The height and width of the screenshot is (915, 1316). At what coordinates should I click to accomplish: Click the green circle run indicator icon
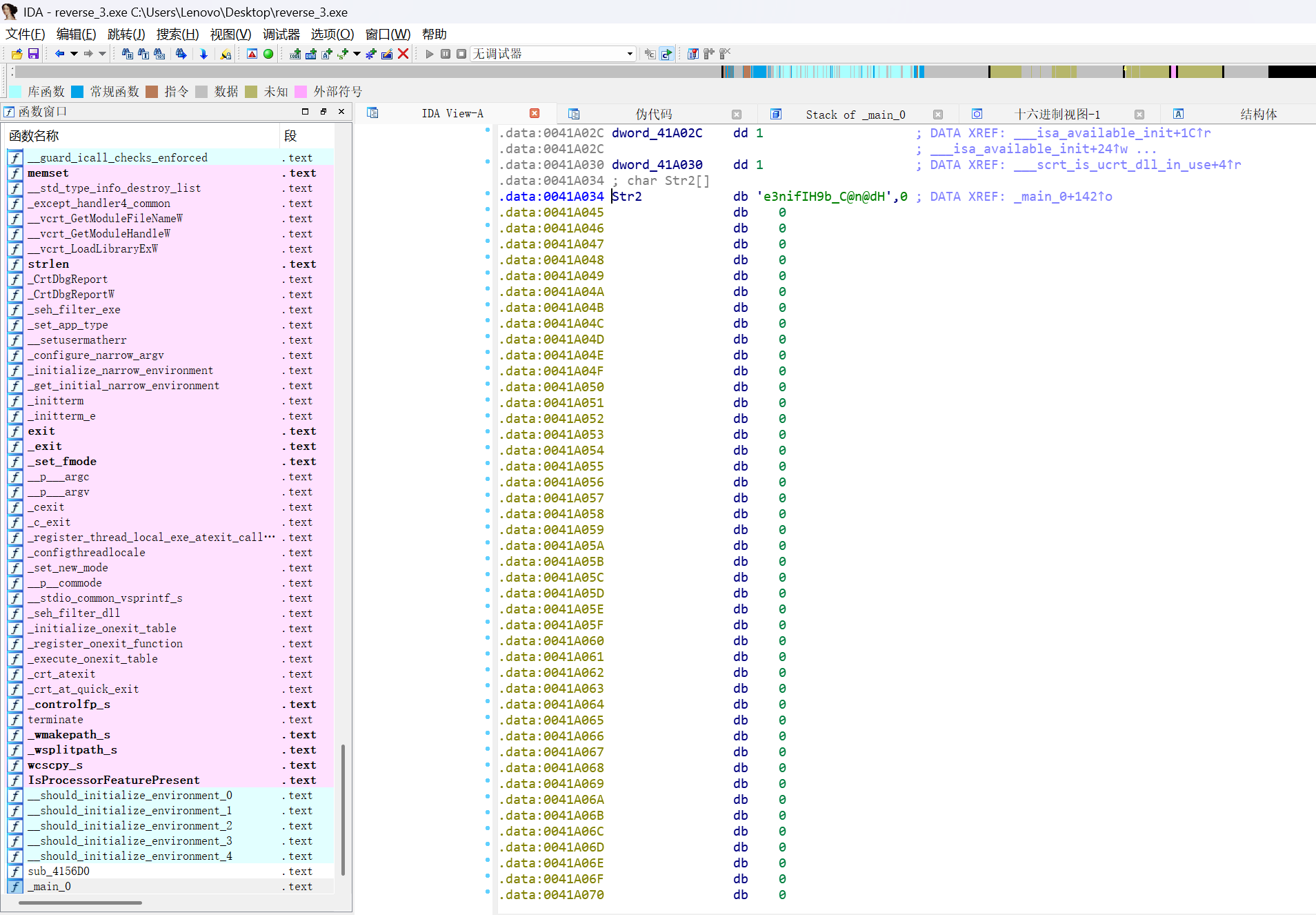[268, 54]
